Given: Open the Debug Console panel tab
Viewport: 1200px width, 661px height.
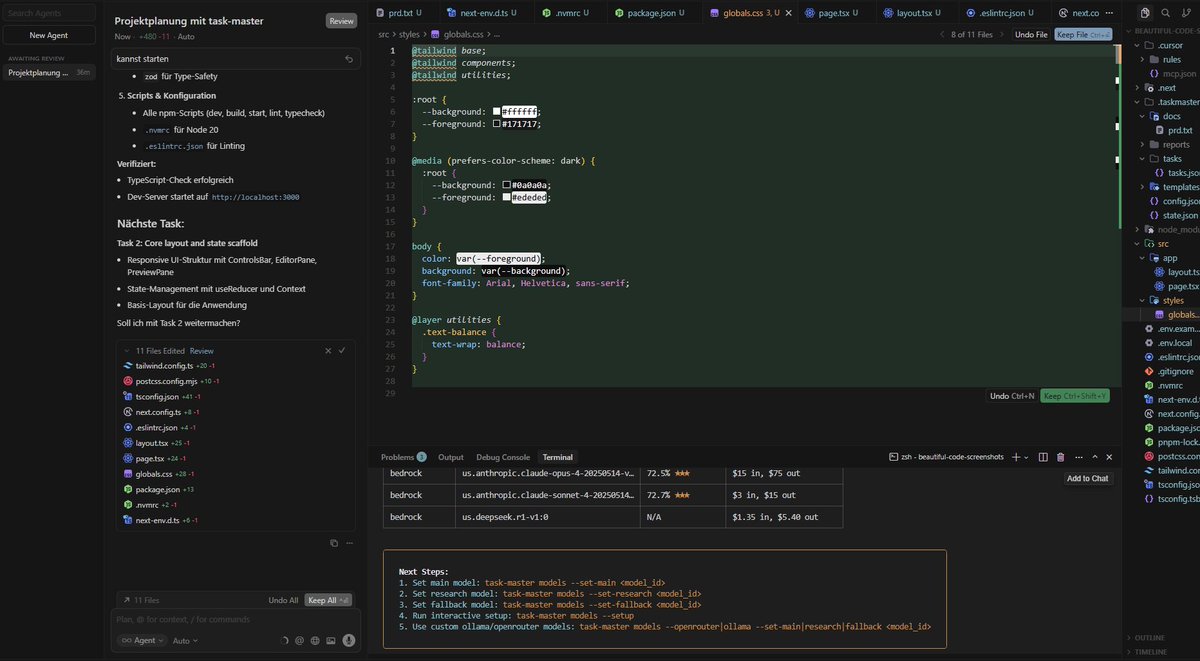Looking at the screenshot, I should tap(503, 457).
